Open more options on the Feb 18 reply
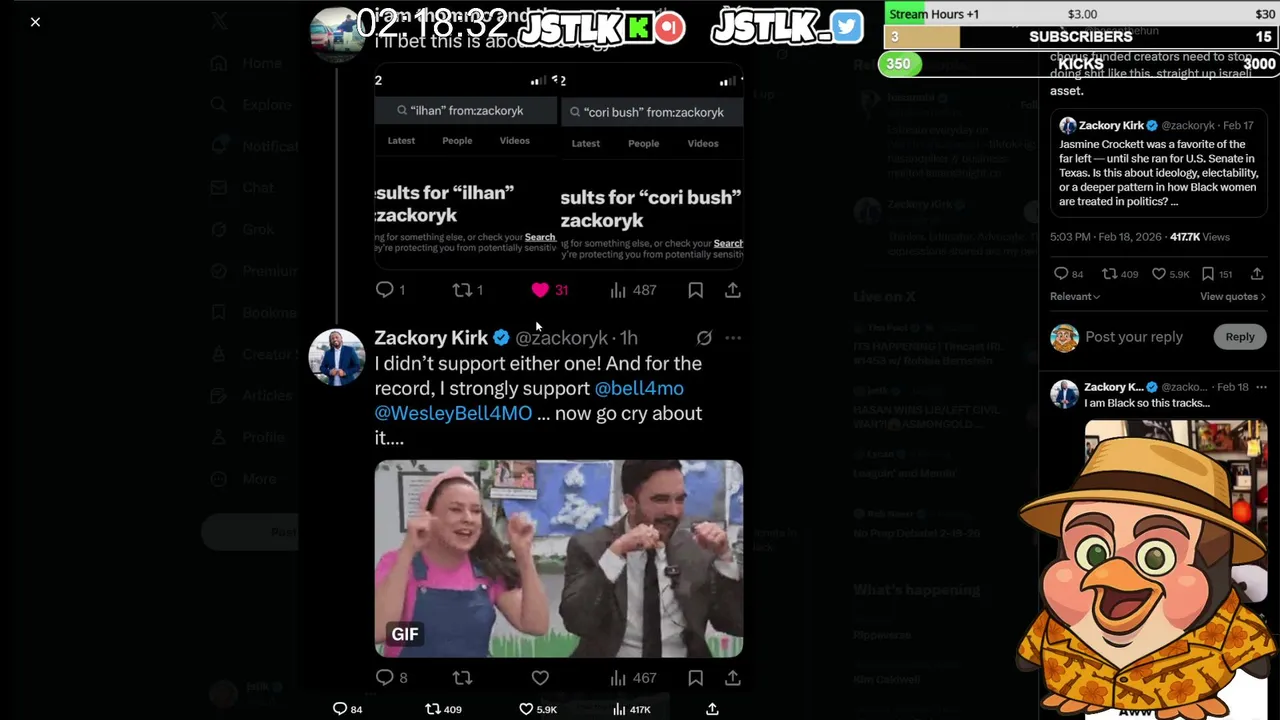The height and width of the screenshot is (720, 1280). (1261, 387)
